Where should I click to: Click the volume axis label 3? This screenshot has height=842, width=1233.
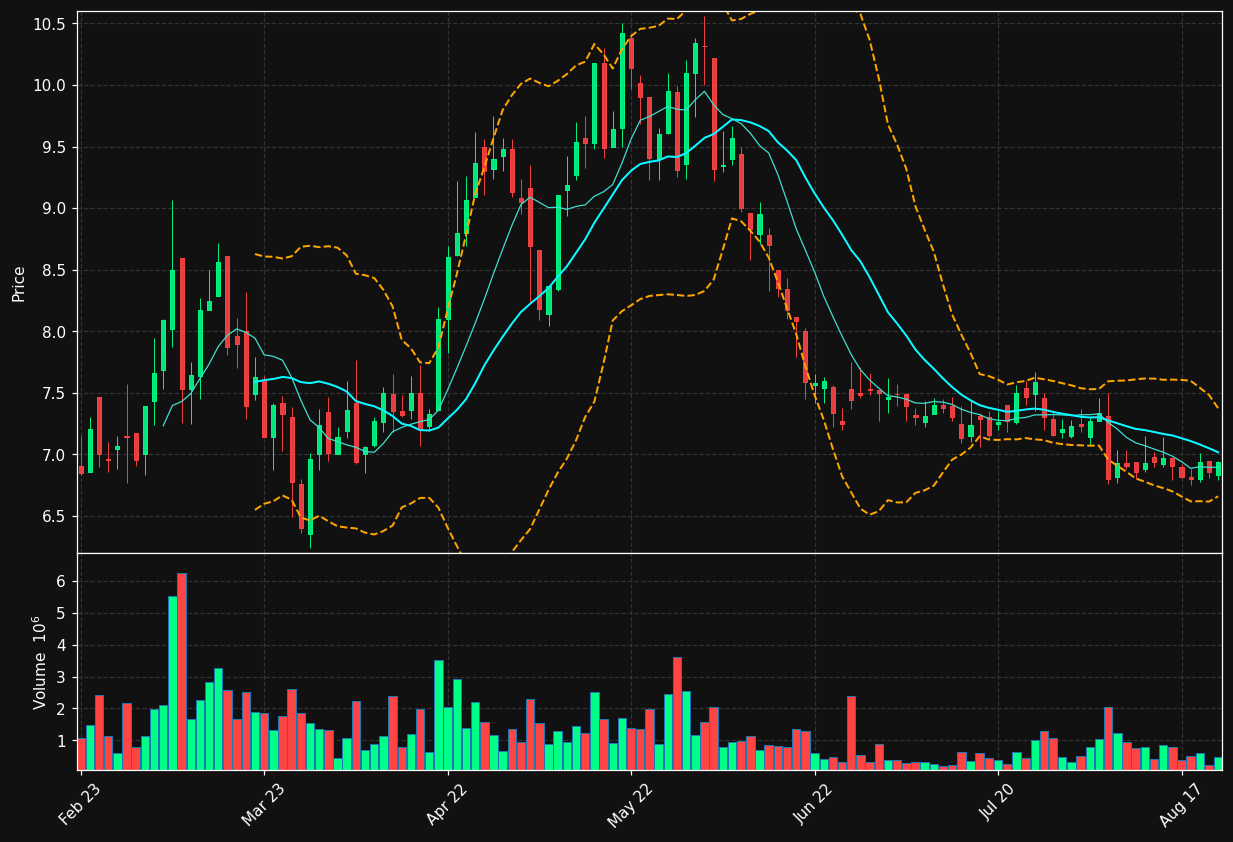click(61, 678)
